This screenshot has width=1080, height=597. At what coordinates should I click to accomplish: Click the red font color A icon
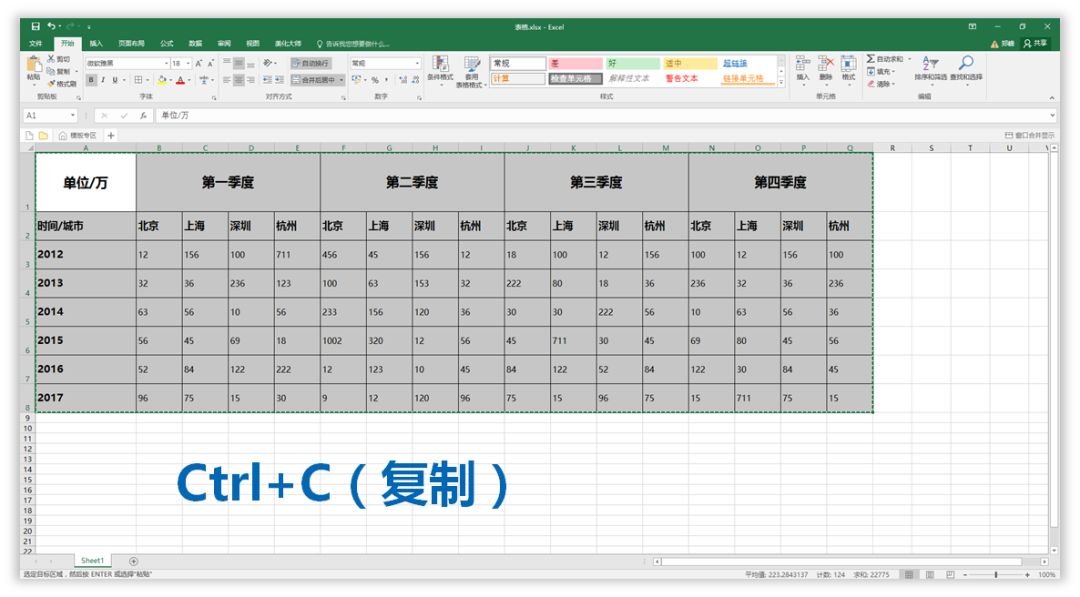point(180,80)
